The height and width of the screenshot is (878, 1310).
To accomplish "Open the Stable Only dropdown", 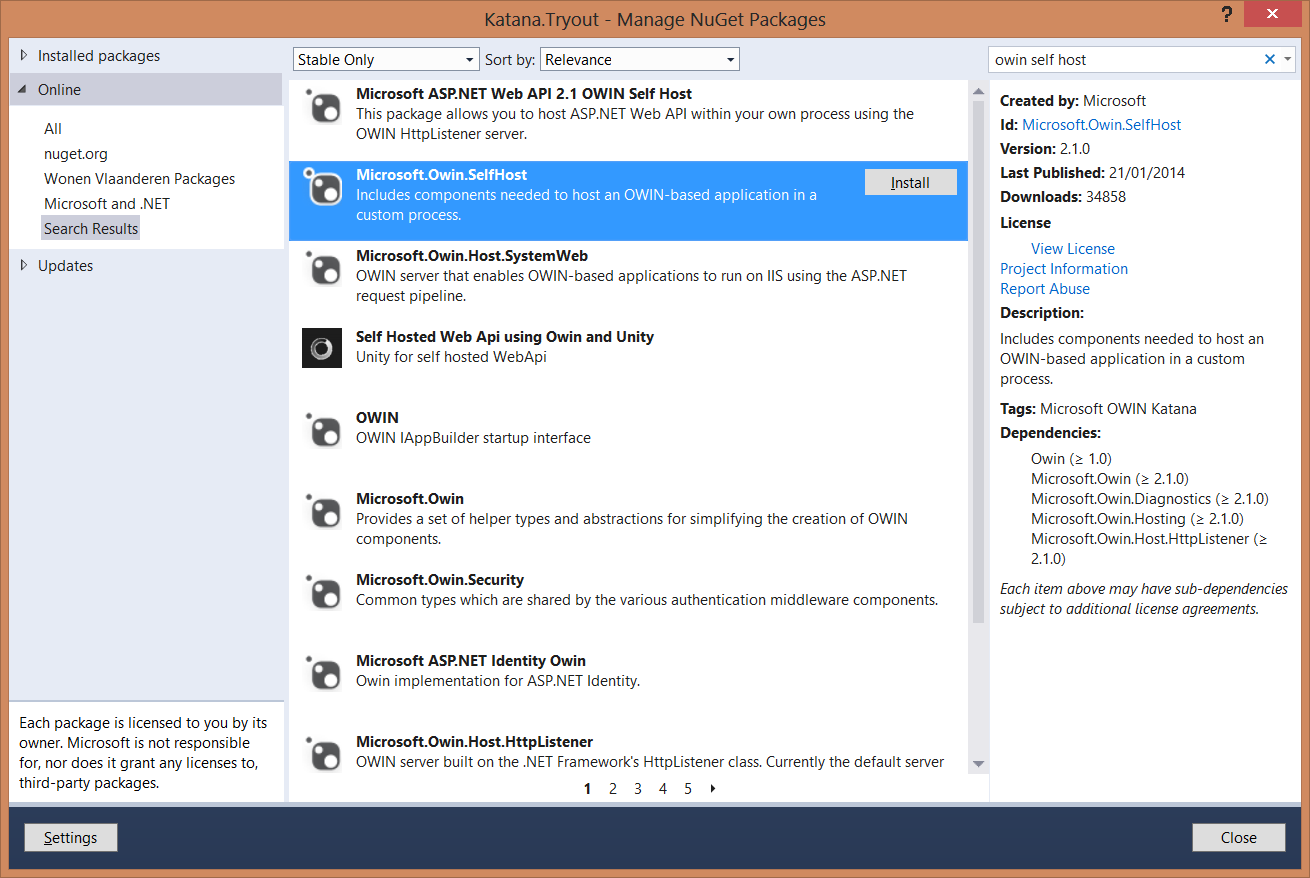I will click(386, 59).
